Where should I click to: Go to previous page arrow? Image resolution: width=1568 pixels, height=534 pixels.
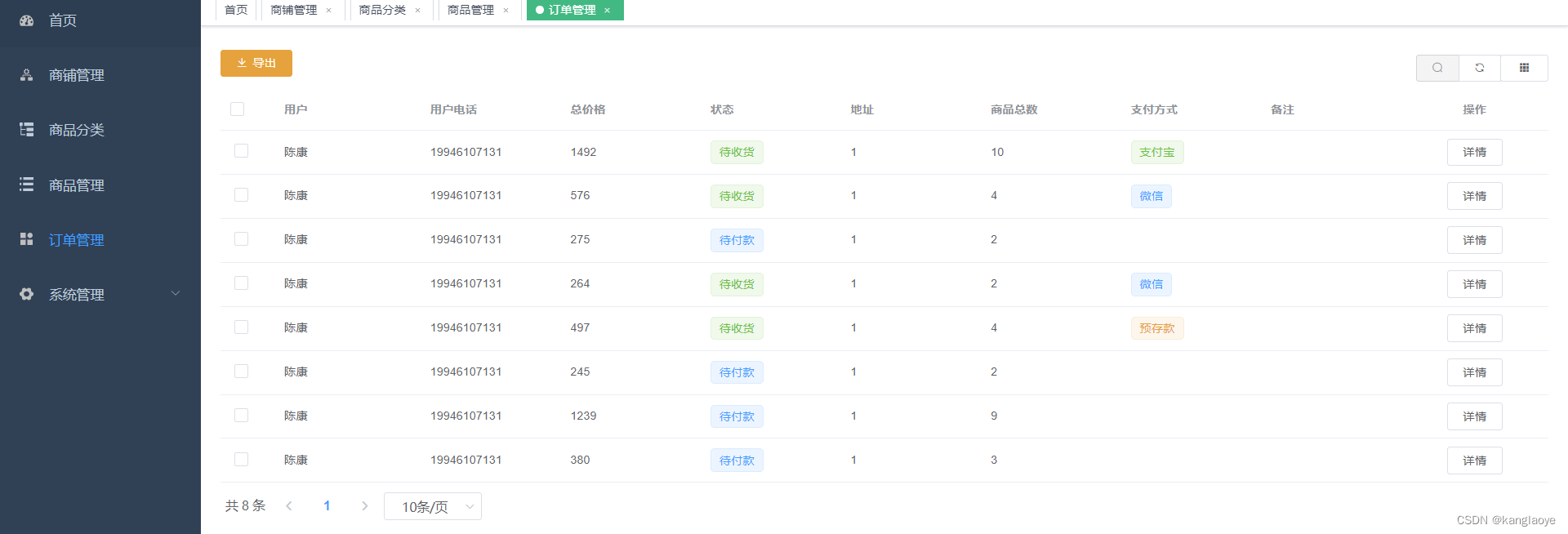(289, 506)
